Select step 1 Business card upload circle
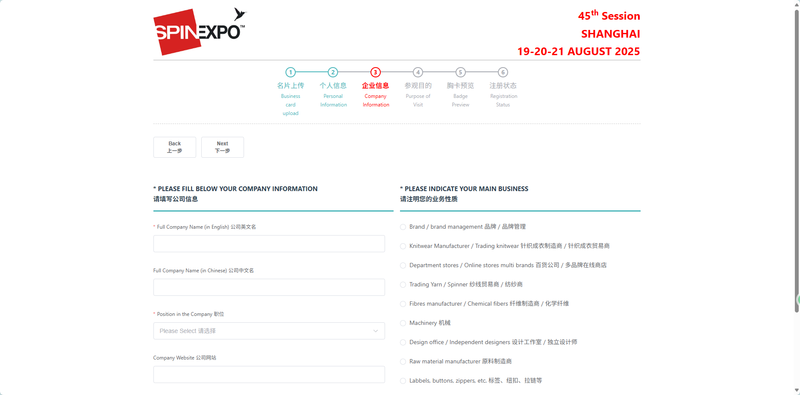The height and width of the screenshot is (395, 800). pos(290,72)
